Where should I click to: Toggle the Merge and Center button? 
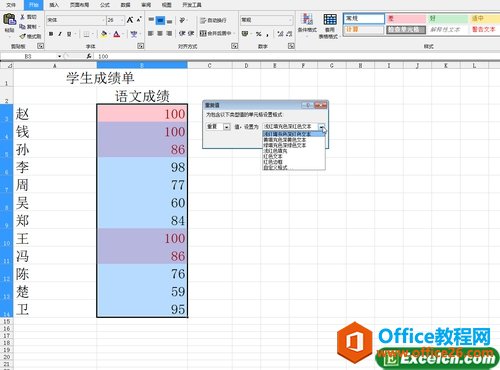[x=217, y=33]
